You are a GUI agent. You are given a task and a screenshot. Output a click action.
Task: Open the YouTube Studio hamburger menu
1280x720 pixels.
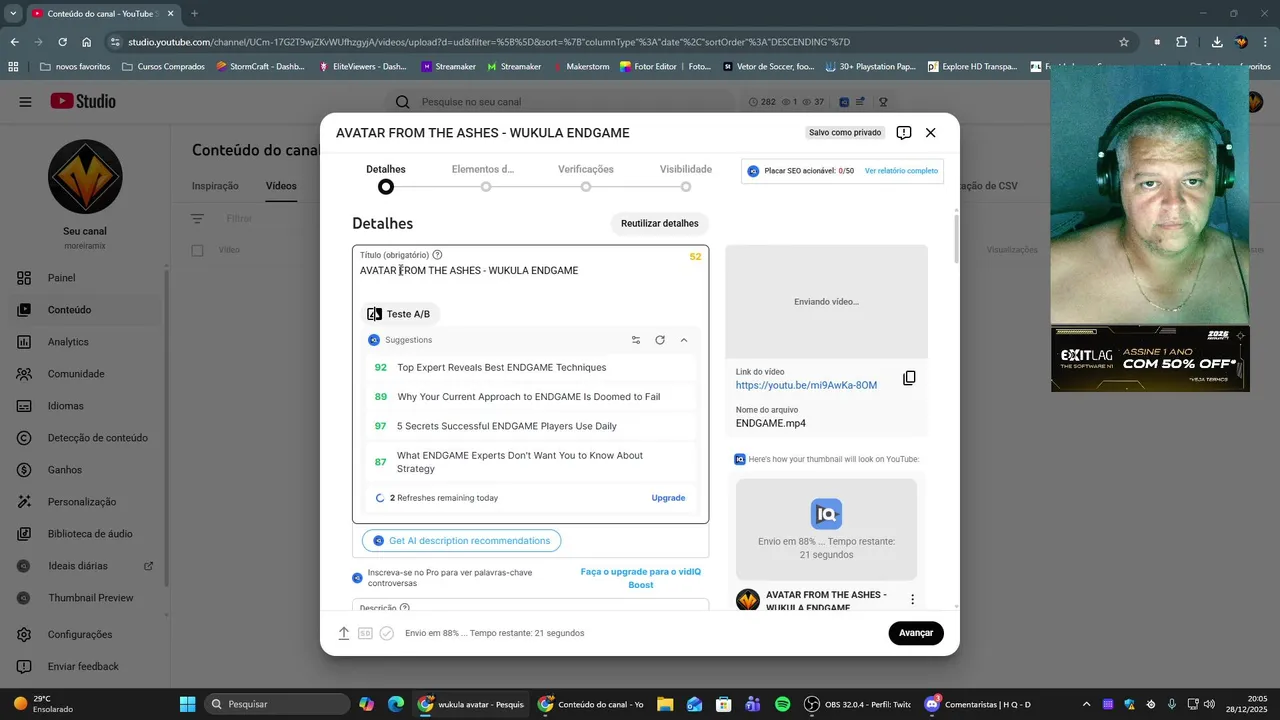point(25,101)
